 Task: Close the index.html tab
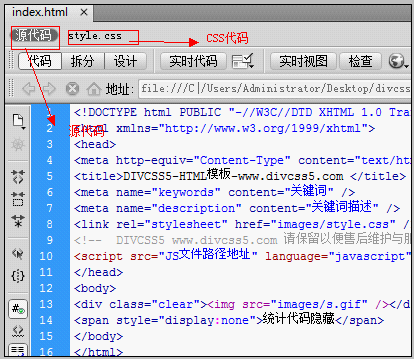[84, 13]
